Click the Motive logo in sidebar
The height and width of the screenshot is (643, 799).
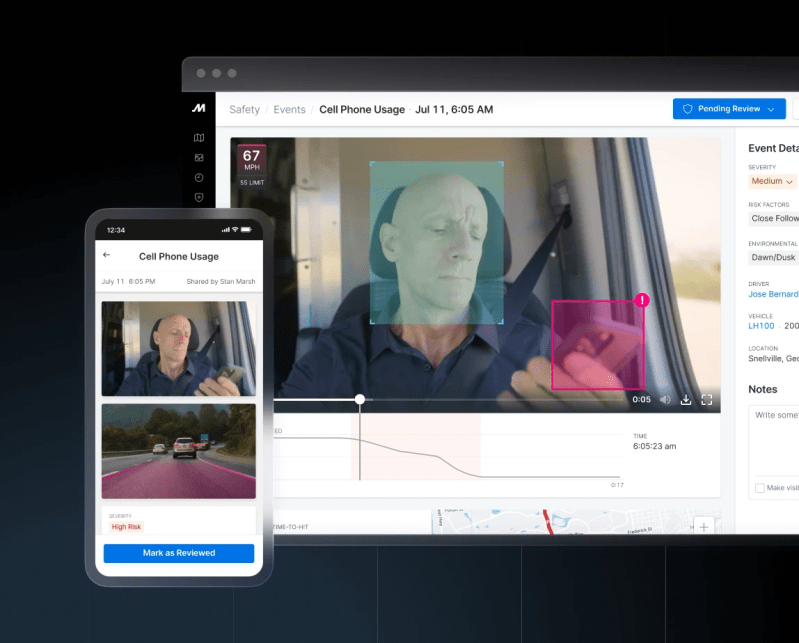click(x=199, y=108)
